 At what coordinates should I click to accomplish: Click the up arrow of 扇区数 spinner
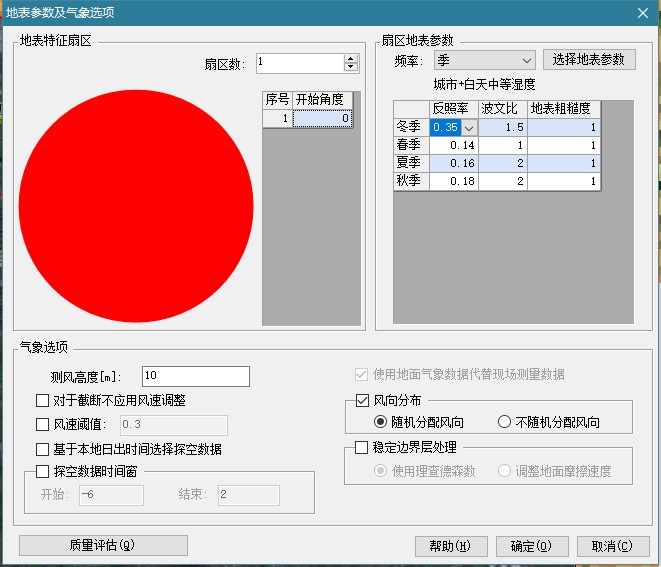pos(350,58)
